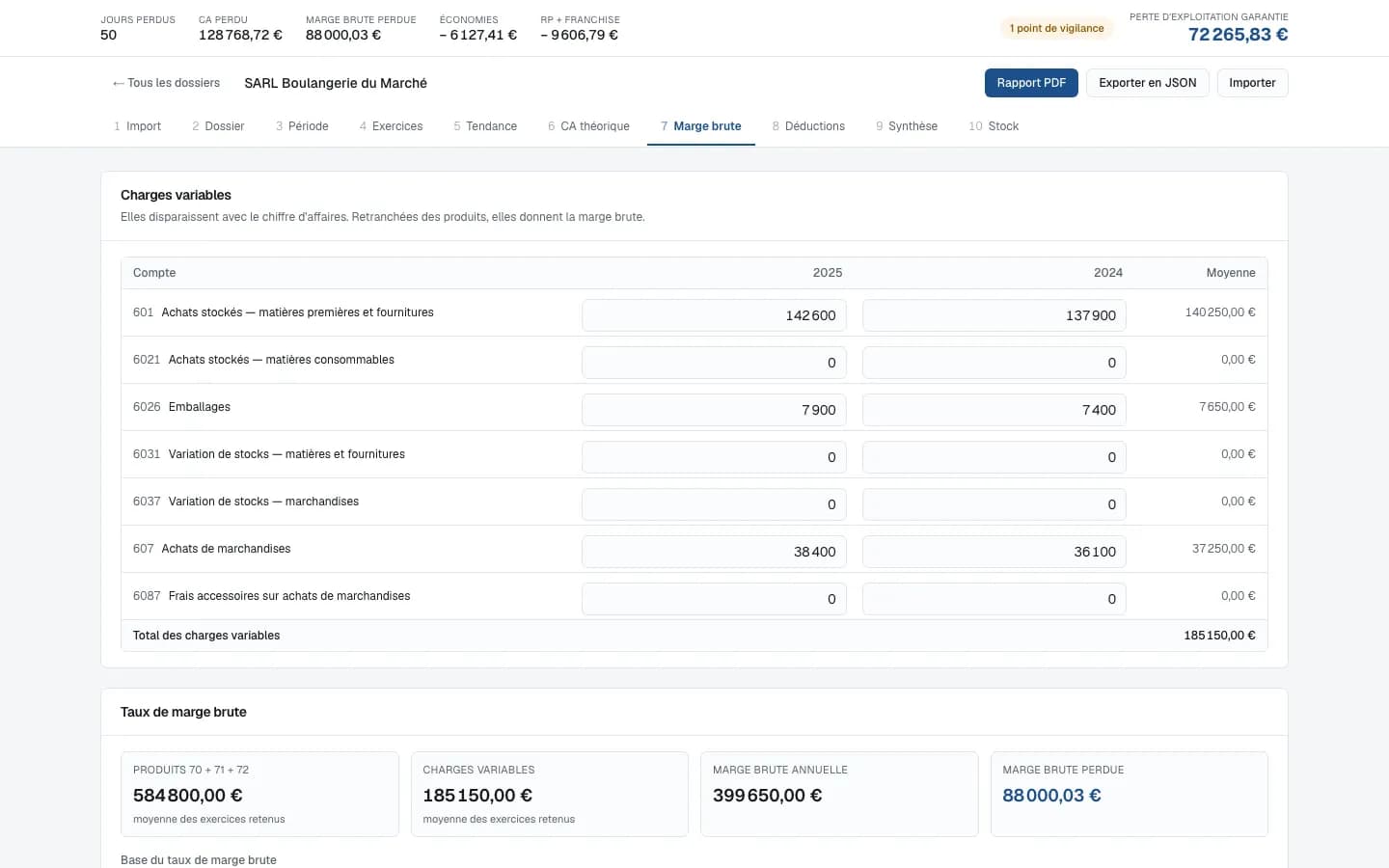Edit 2024 Achats de marchandises field

[994, 552]
